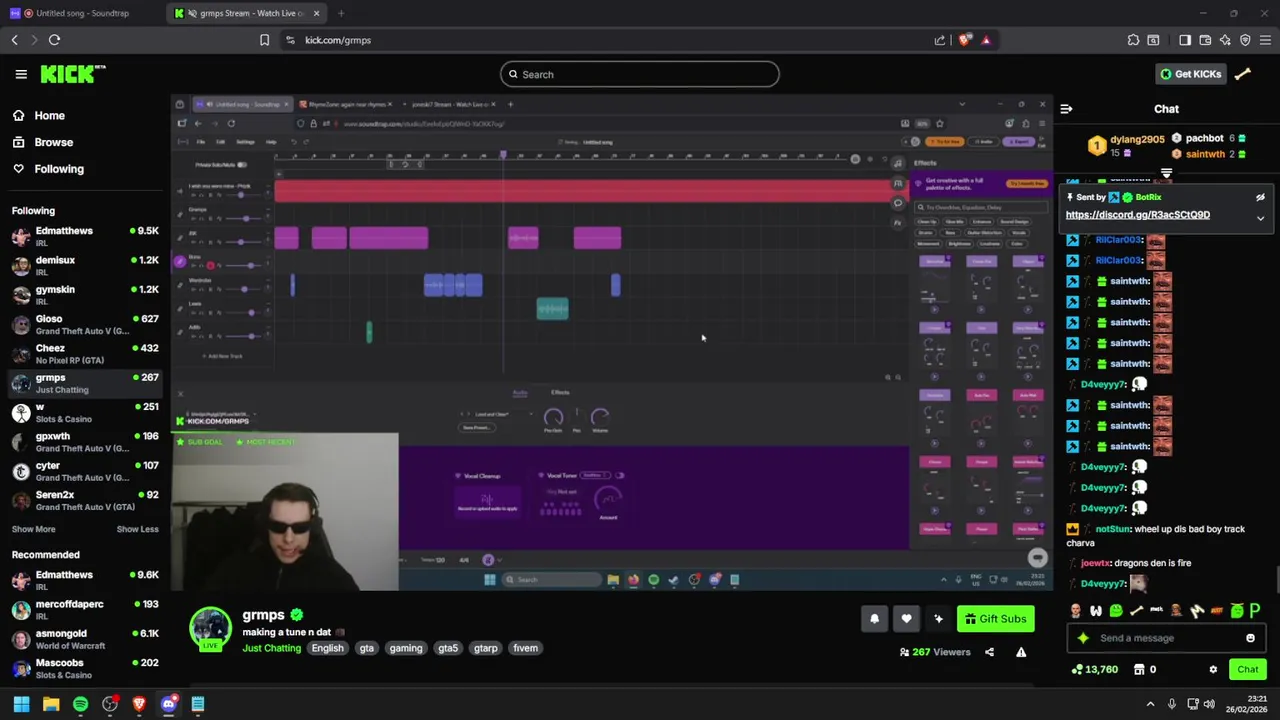The image size is (1280, 720).
Task: Open Windows Start menu
Action: [21, 704]
